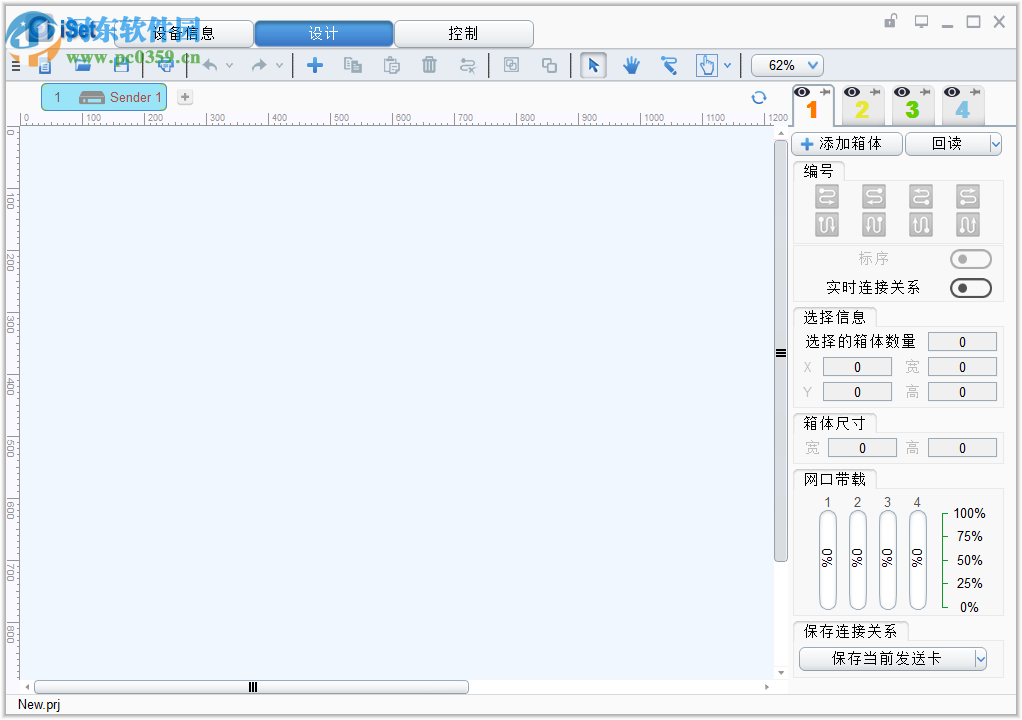
Task: Select the arrow selection tool
Action: [593, 65]
